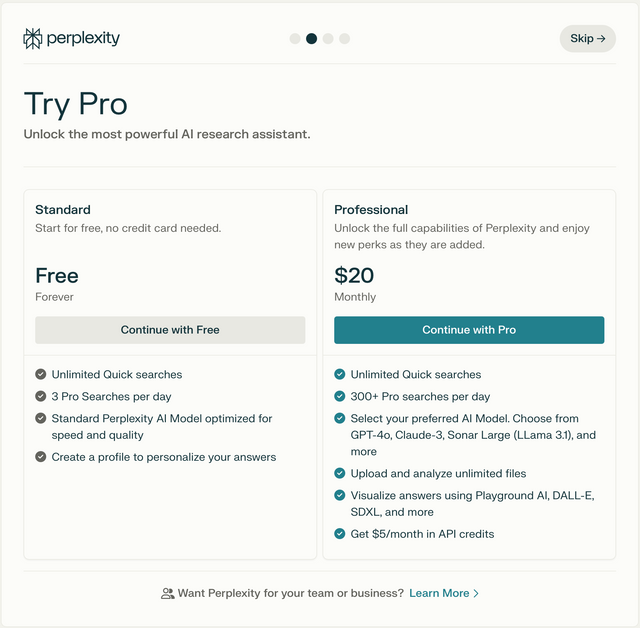Jump to the third onboarding step dot

click(328, 39)
